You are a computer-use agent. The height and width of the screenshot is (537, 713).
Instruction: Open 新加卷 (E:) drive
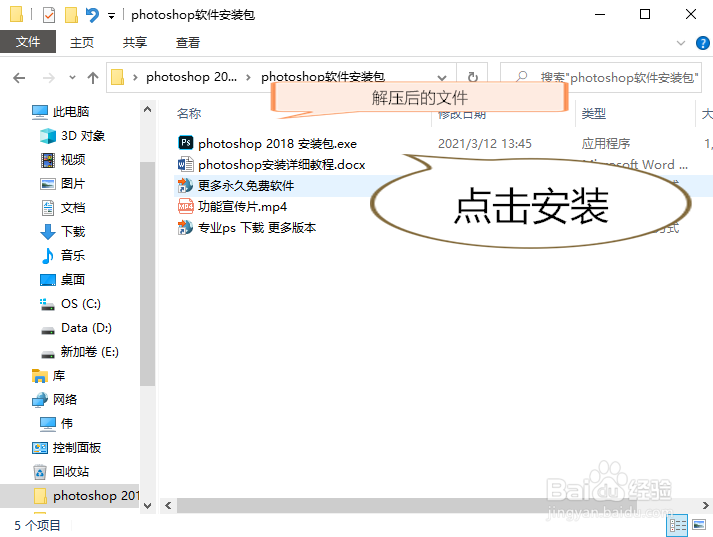point(90,352)
